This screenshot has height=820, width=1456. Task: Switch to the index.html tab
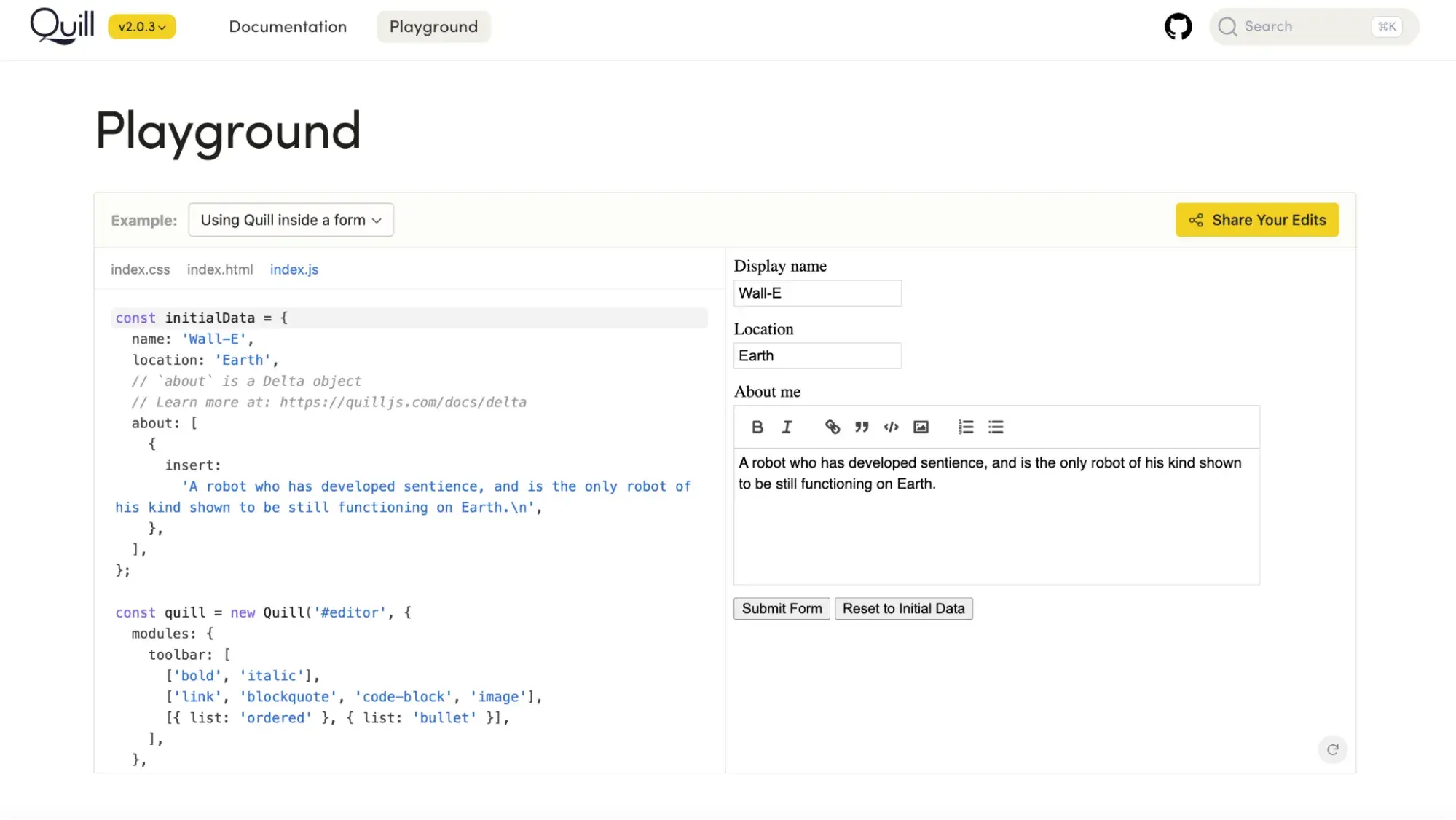tap(220, 269)
